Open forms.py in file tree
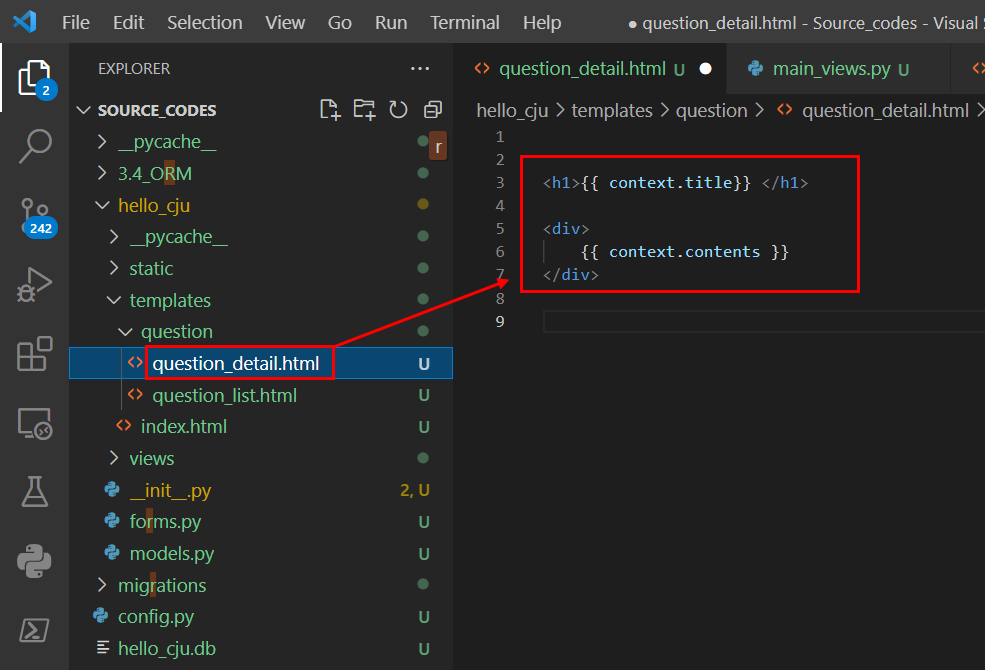985x670 pixels. point(261,521)
